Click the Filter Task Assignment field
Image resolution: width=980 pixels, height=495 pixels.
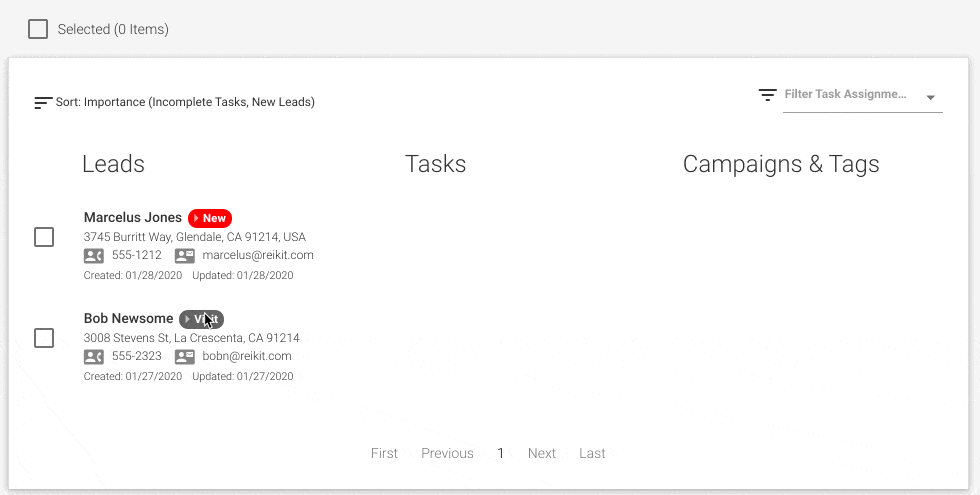click(862, 96)
